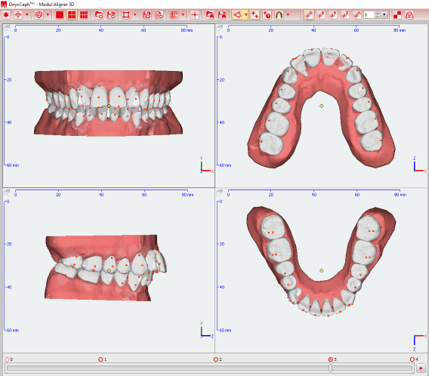
Task: Select the rainbow arch form tool
Action: pos(279,15)
